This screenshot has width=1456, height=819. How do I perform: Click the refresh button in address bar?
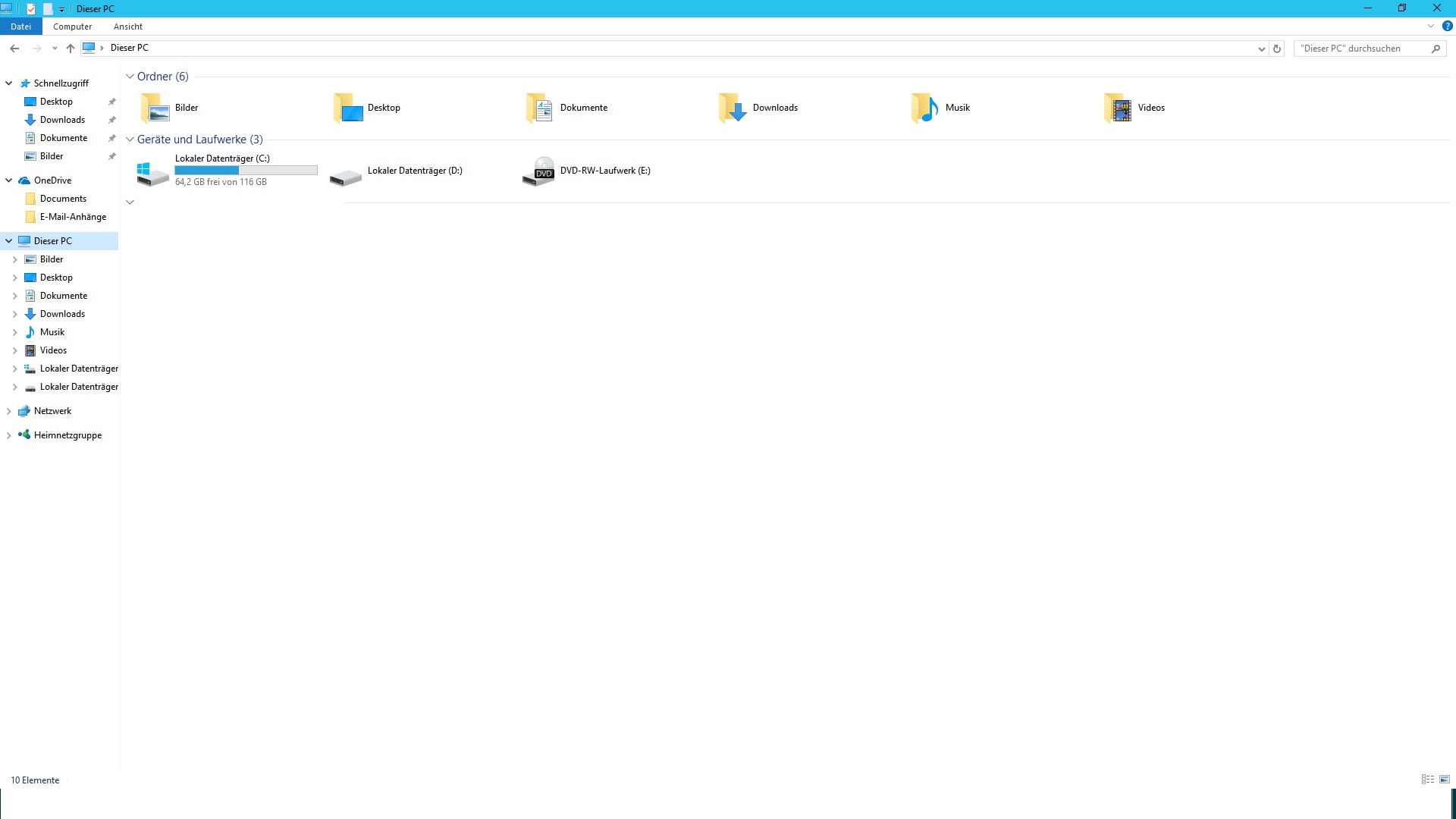(x=1277, y=49)
